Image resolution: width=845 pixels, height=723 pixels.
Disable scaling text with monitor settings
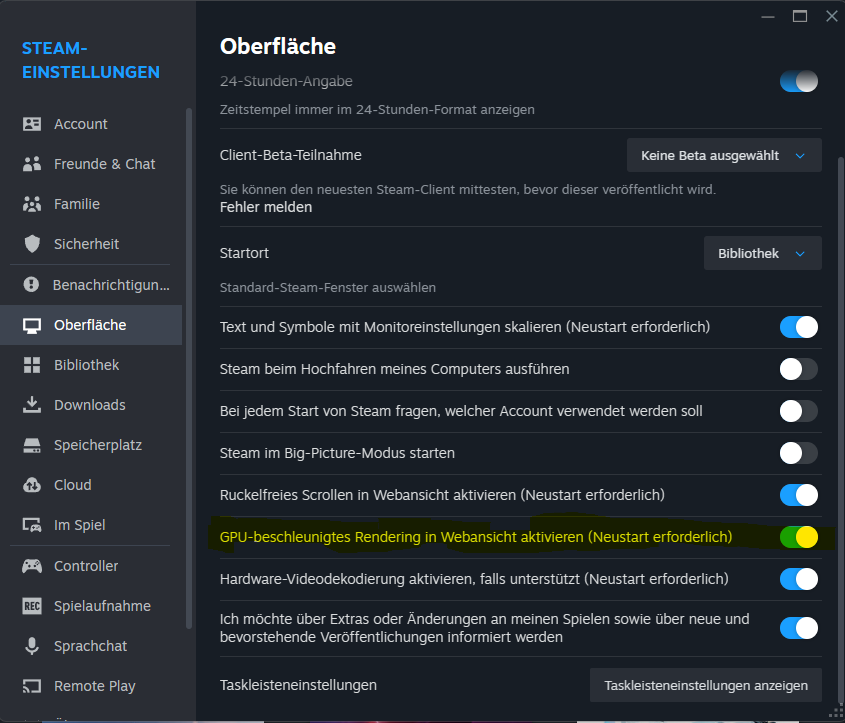pyautogui.click(x=799, y=327)
